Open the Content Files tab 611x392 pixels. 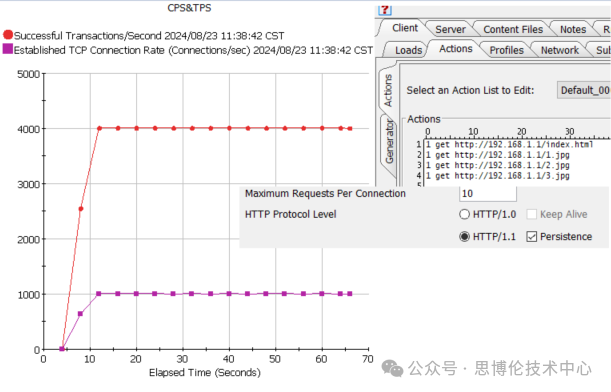coord(513,30)
